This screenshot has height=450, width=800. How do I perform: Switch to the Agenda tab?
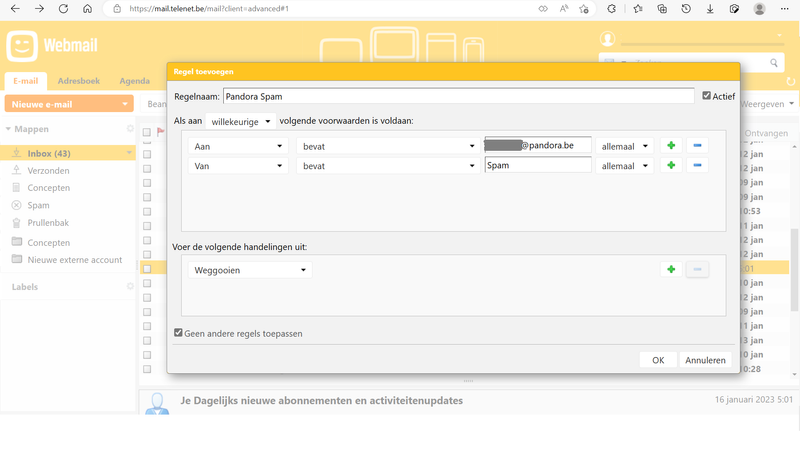[x=134, y=81]
